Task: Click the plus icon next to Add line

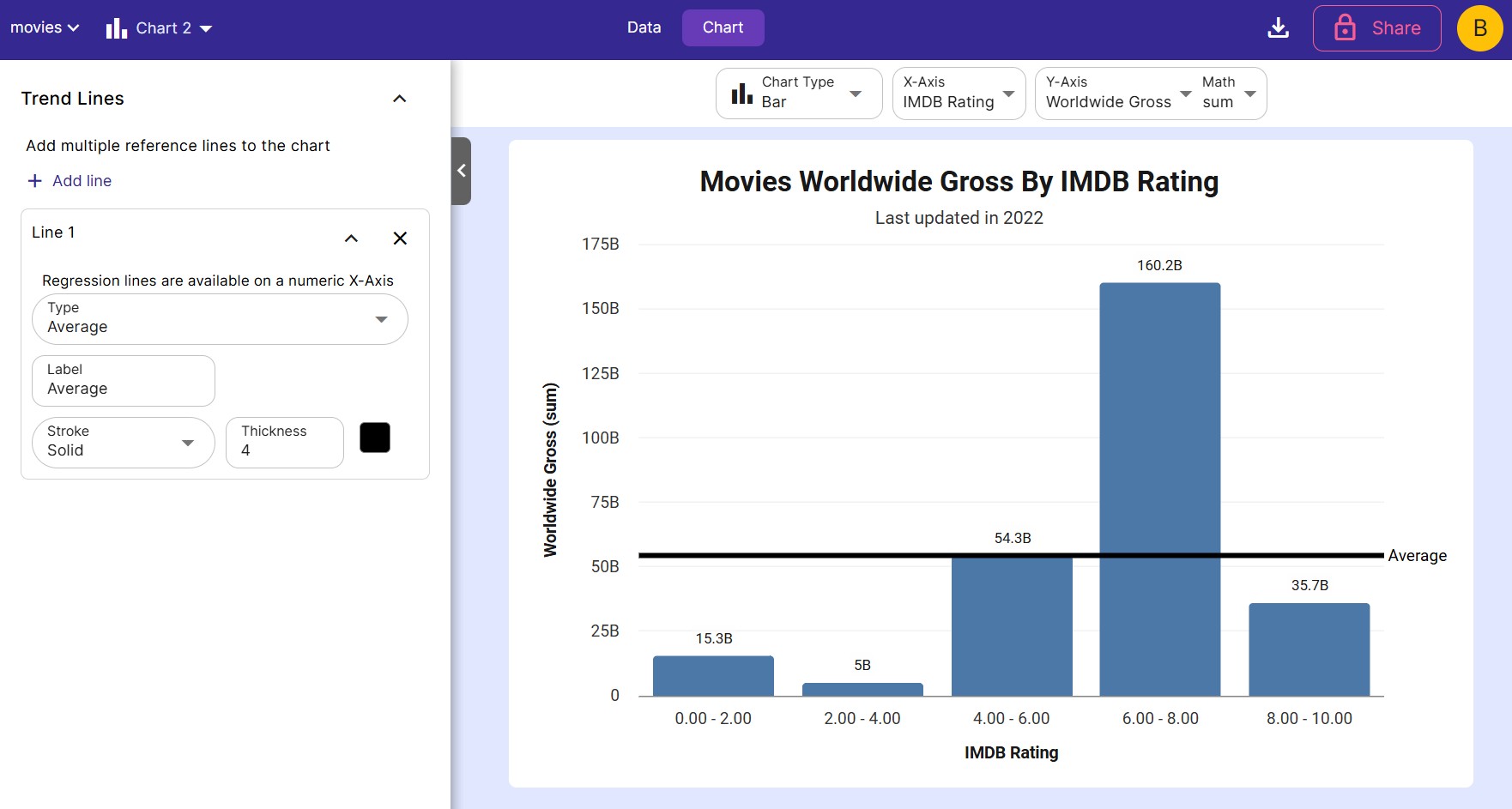Action: (34, 181)
